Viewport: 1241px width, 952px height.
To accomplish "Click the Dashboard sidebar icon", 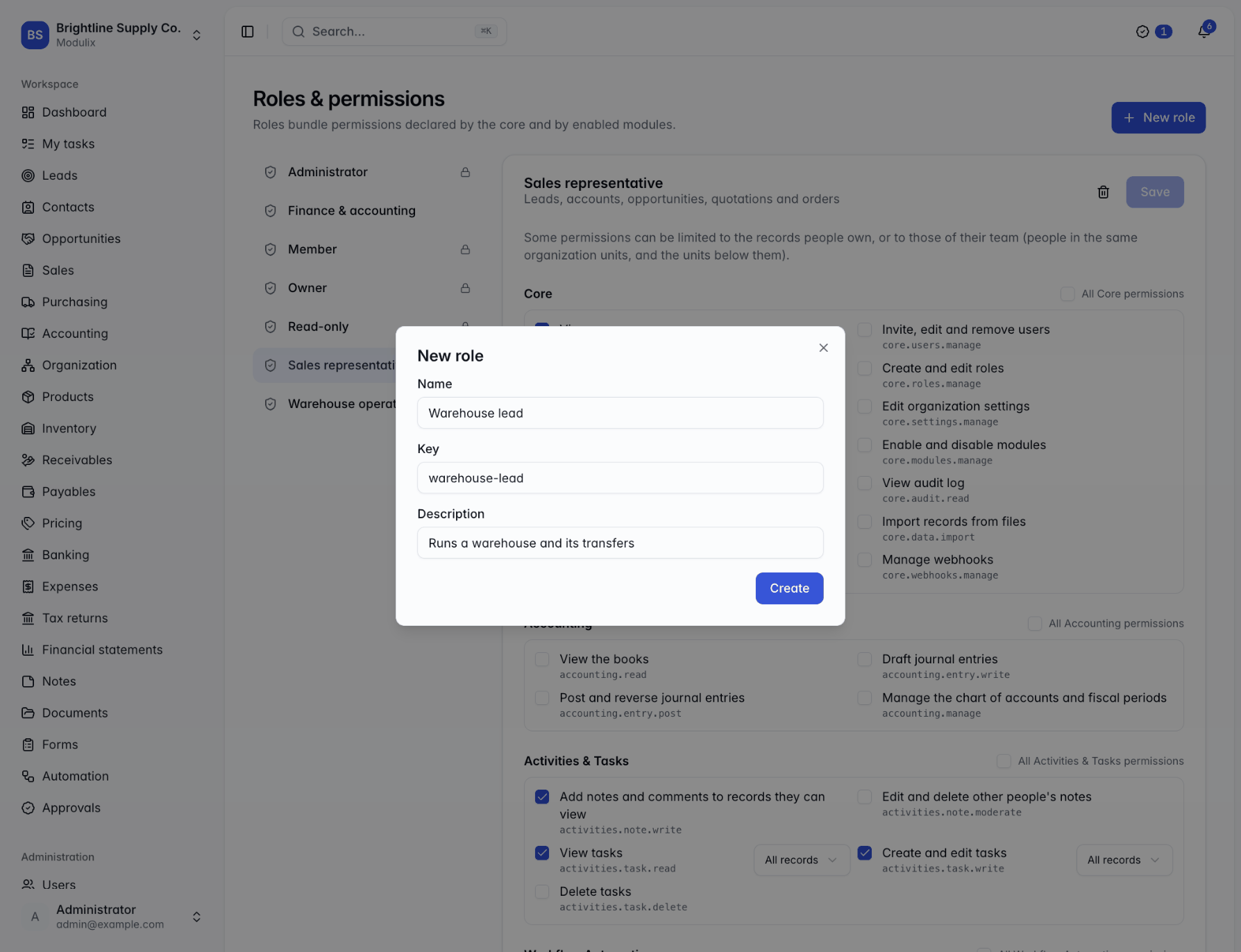I will [x=28, y=112].
